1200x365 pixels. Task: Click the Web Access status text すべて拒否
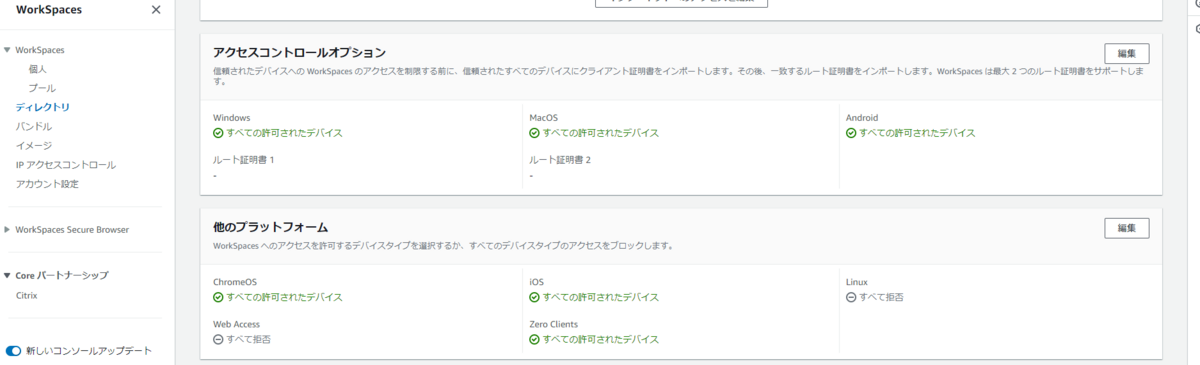248,339
